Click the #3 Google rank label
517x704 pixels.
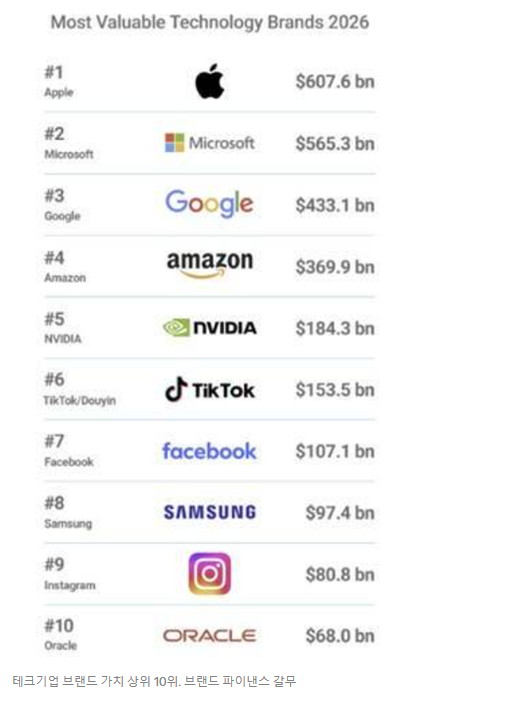point(62,205)
